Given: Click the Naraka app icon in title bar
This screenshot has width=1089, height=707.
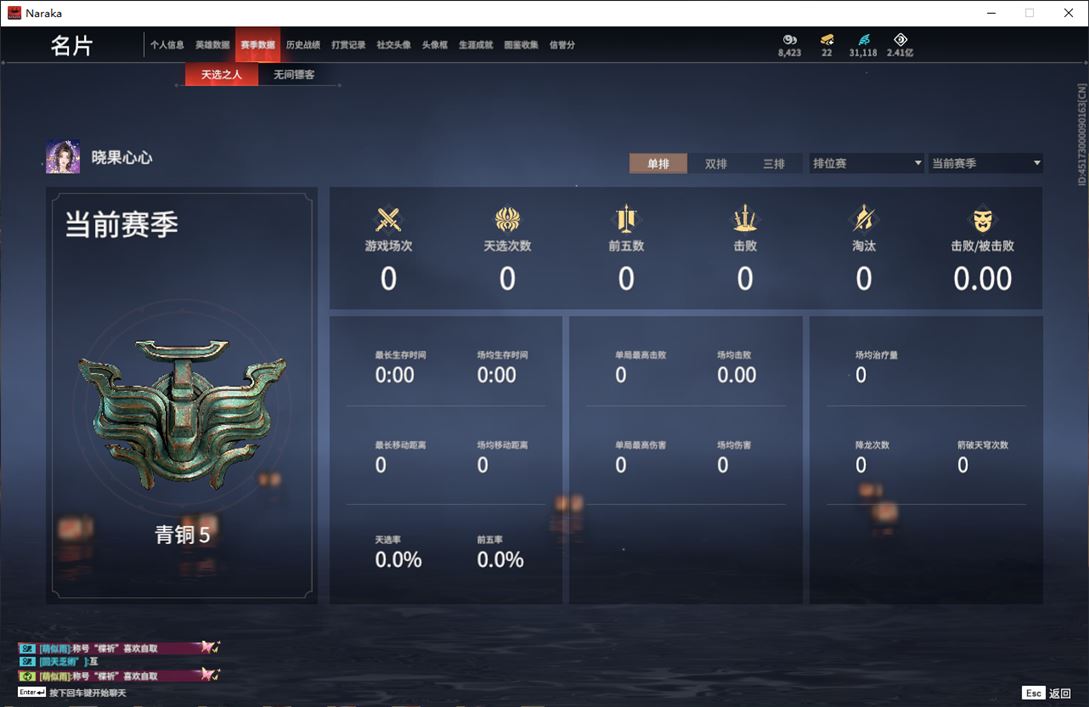Looking at the screenshot, I should (15, 13).
